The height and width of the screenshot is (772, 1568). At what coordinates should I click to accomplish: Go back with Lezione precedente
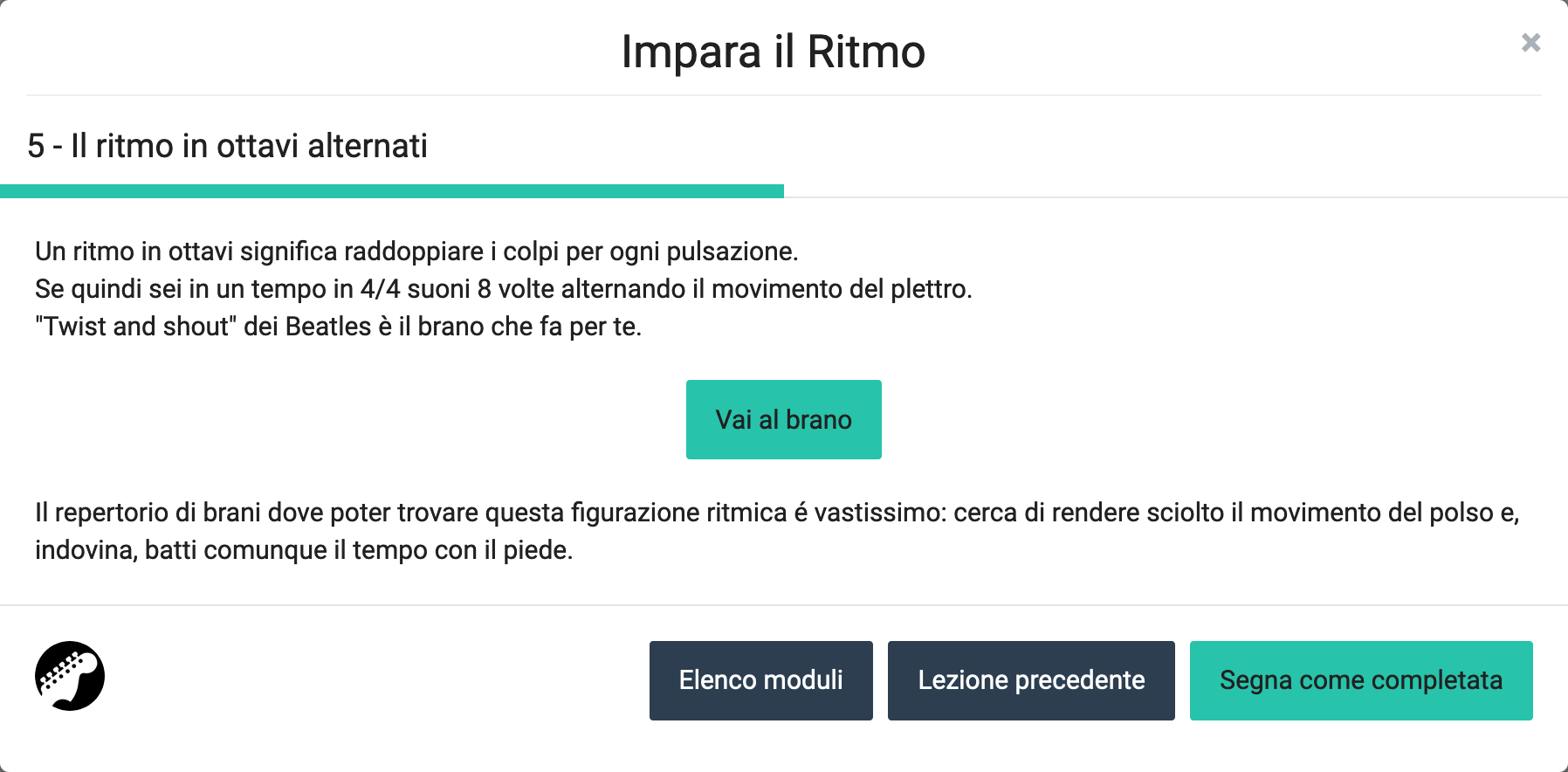[x=1030, y=680]
